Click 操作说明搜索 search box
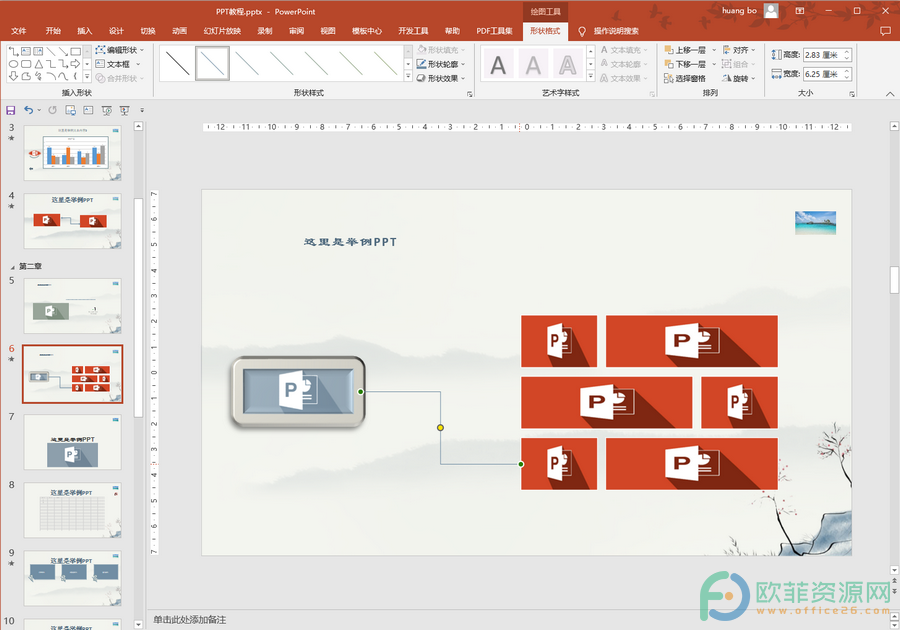The image size is (900, 630). [616, 31]
